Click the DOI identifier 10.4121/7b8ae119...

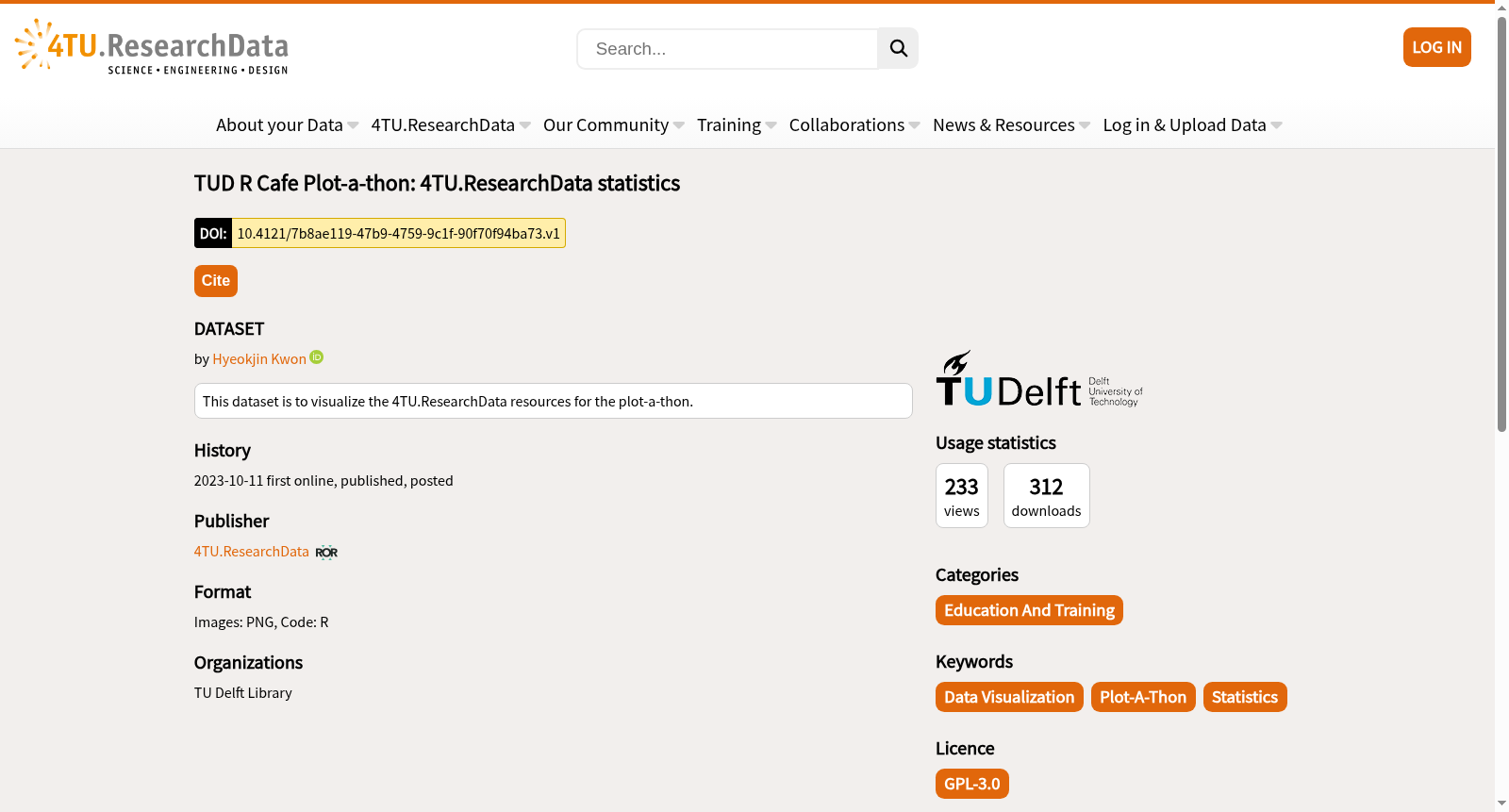coord(398,233)
